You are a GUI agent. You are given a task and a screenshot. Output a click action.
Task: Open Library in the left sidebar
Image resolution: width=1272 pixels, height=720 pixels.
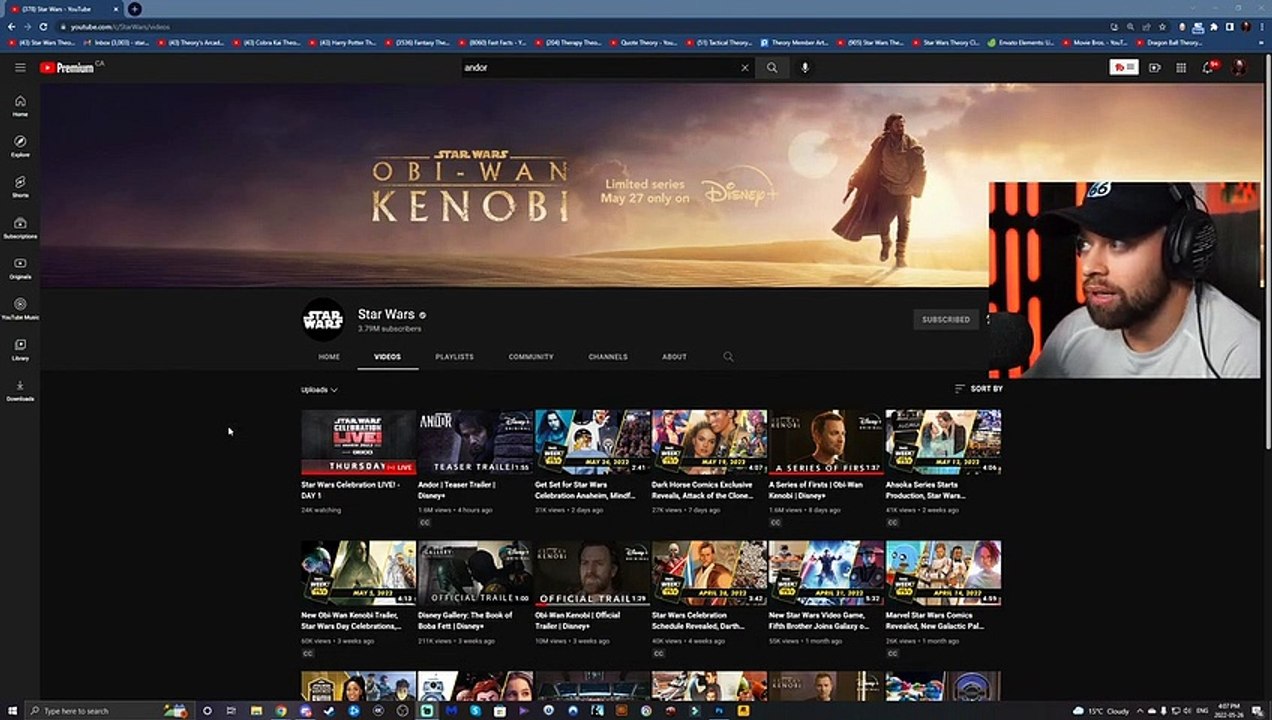pos(20,349)
